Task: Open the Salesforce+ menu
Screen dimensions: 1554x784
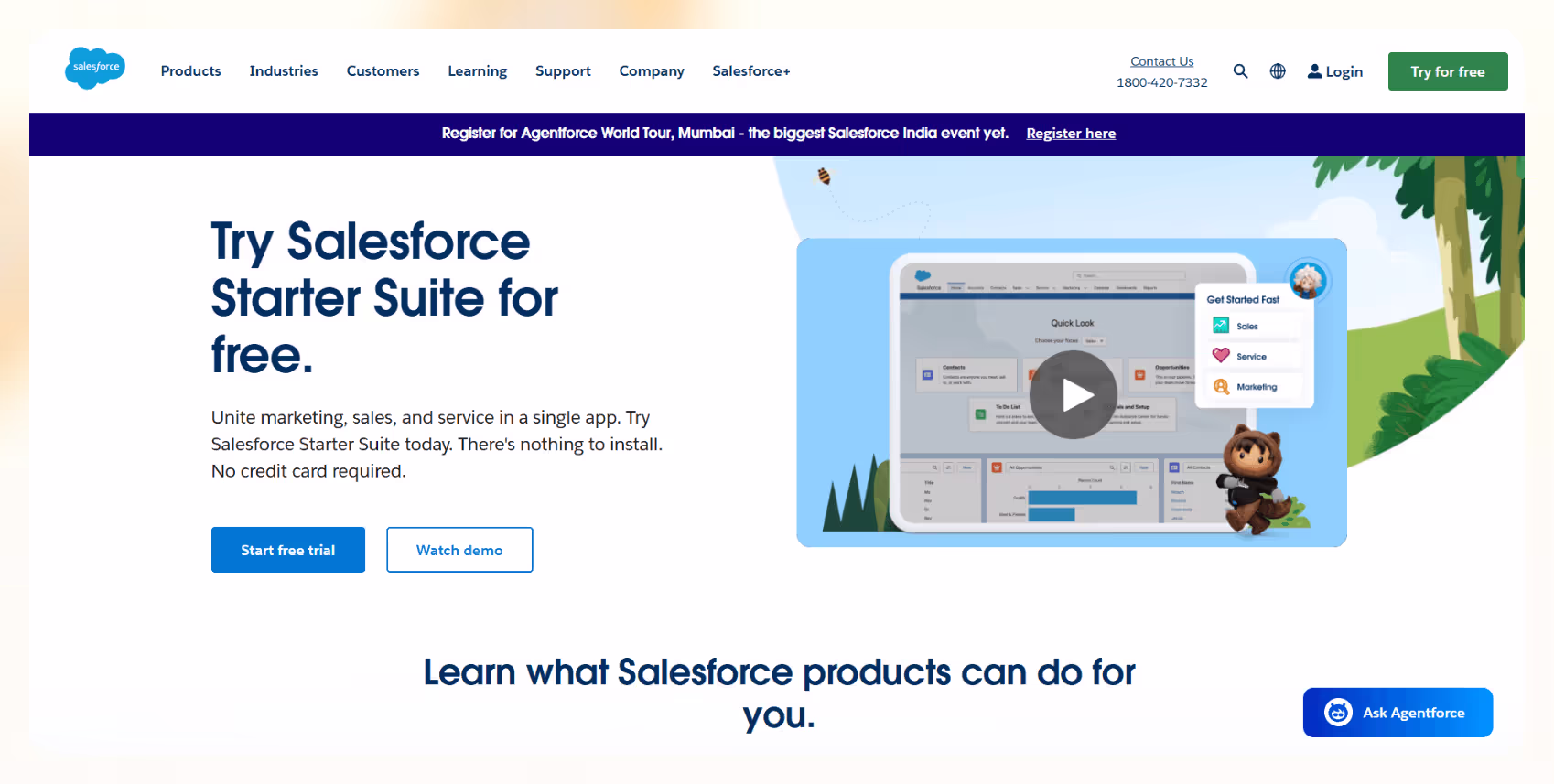Action: pyautogui.click(x=750, y=71)
